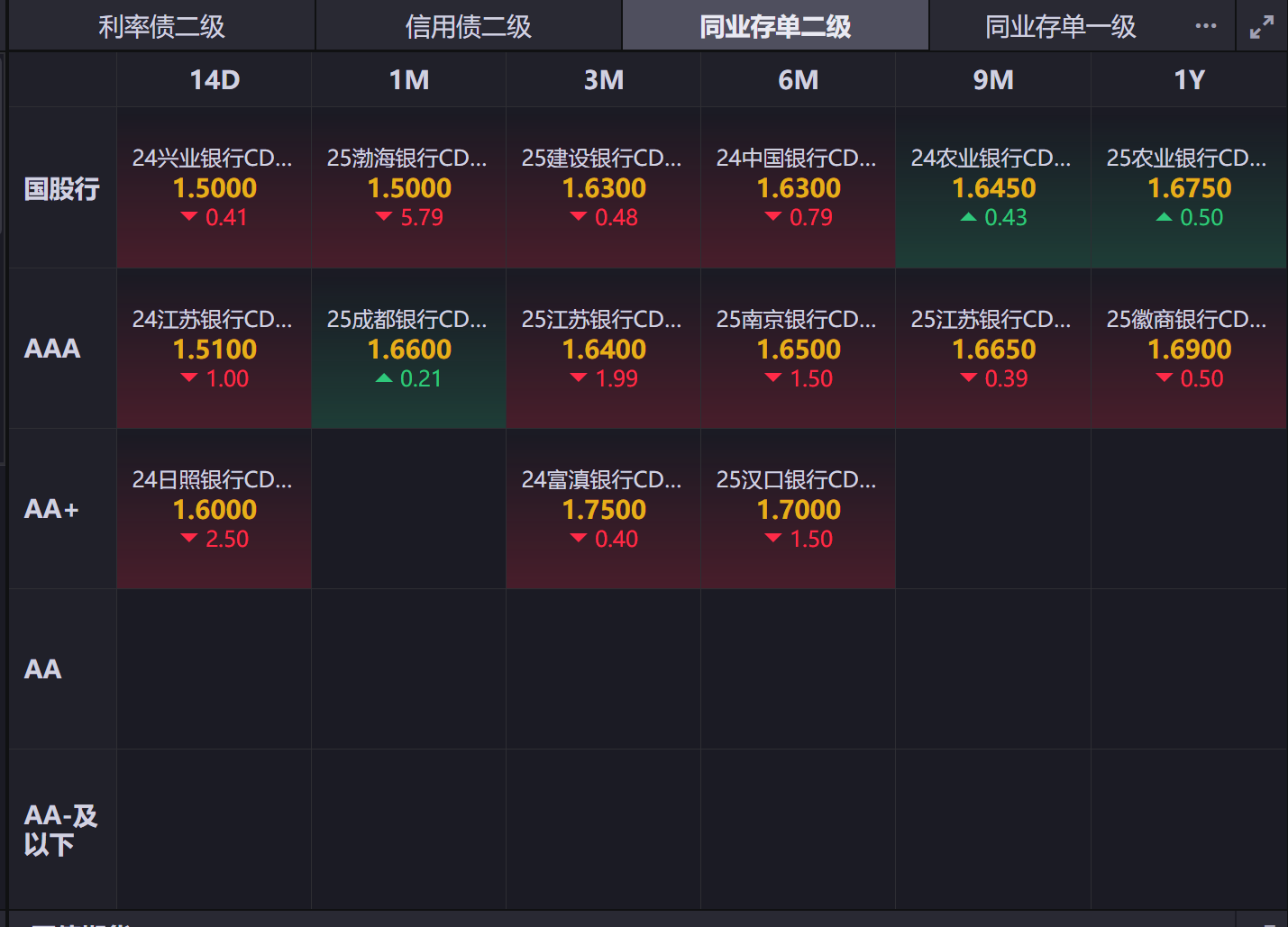Click the 1Y column header
The image size is (1288, 927).
(x=1189, y=80)
